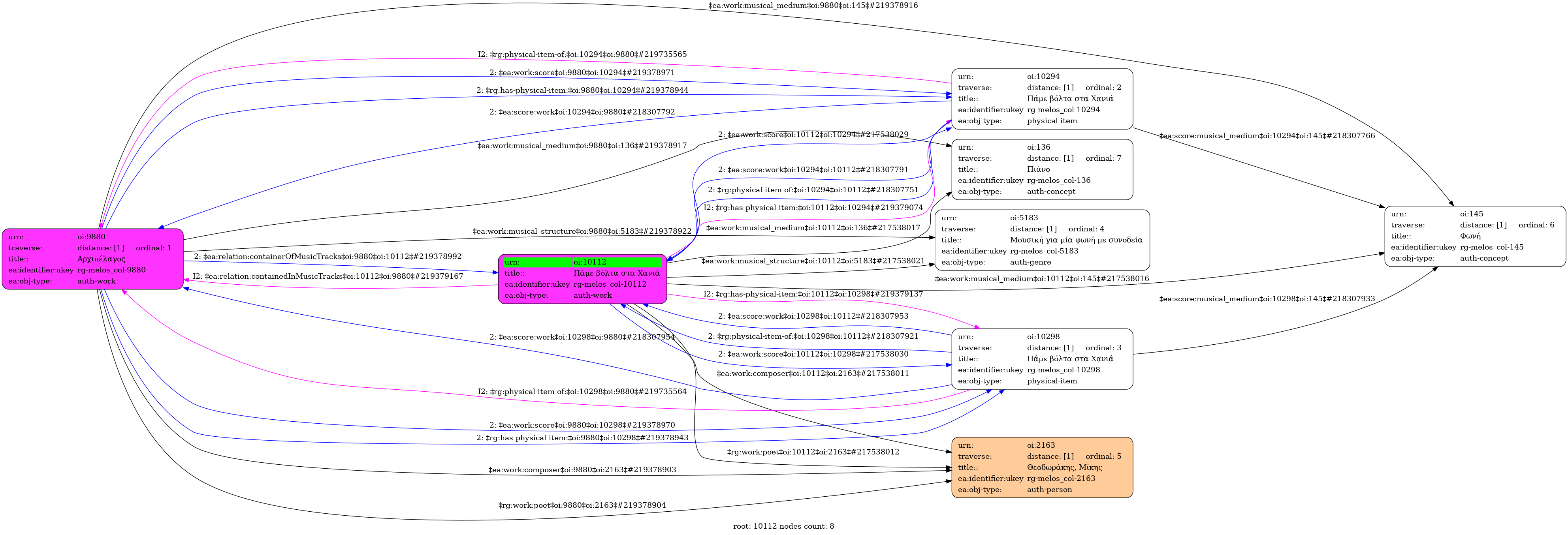Screen dimensions: 1568x535
Task: Click the containerOfMusicTracks edge label
Action: pyautogui.click(x=328, y=257)
